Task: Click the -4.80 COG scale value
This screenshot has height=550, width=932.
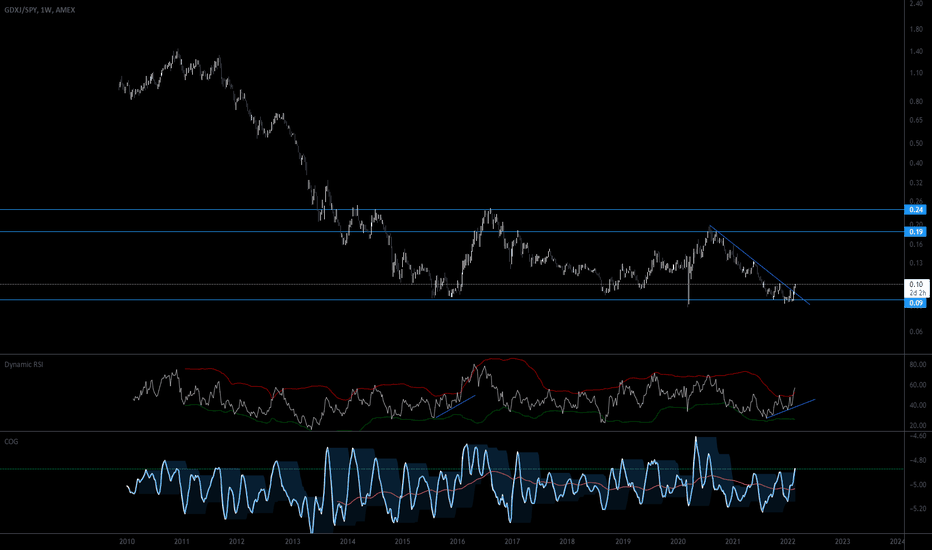Action: click(918, 460)
